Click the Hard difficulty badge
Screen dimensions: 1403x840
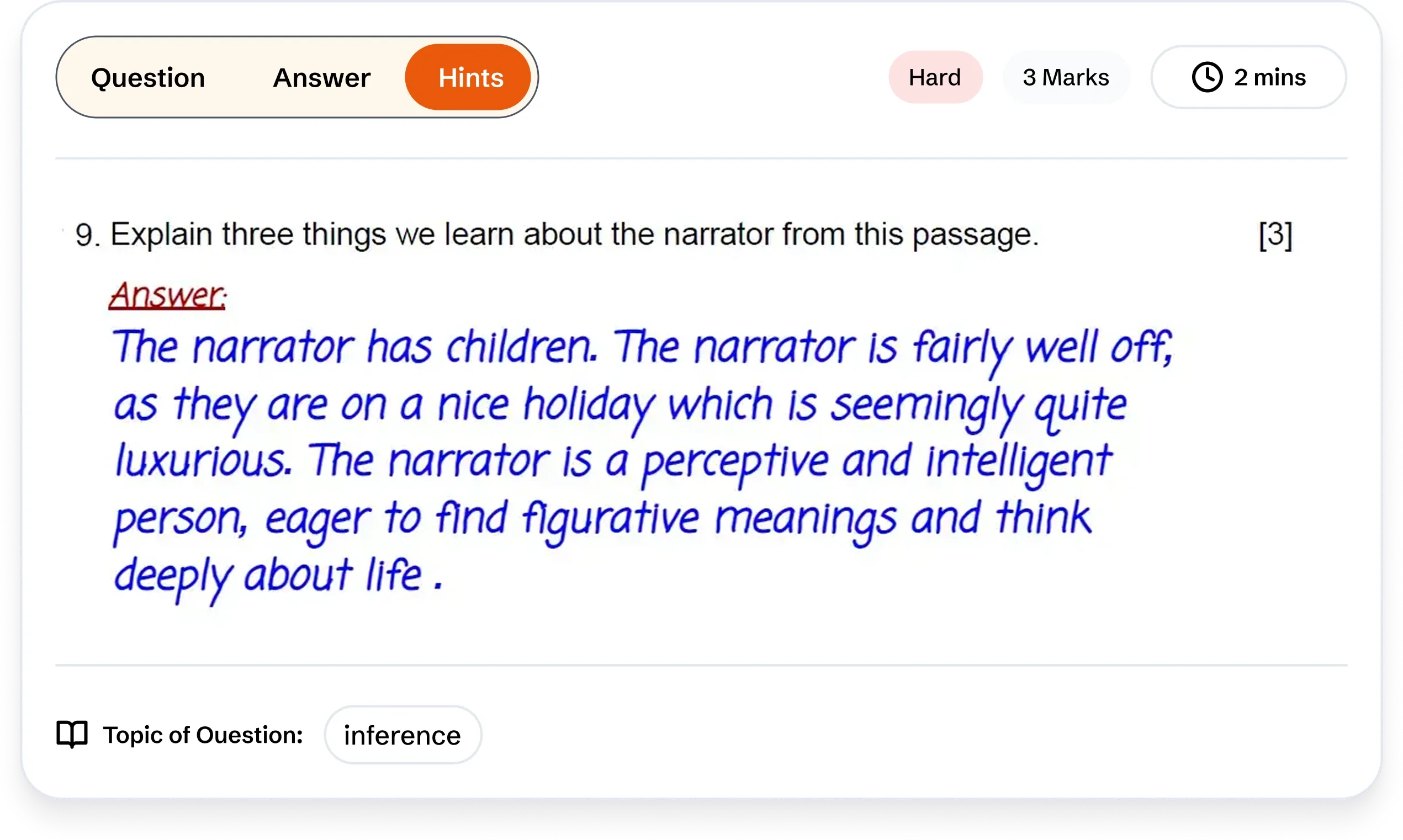click(935, 78)
